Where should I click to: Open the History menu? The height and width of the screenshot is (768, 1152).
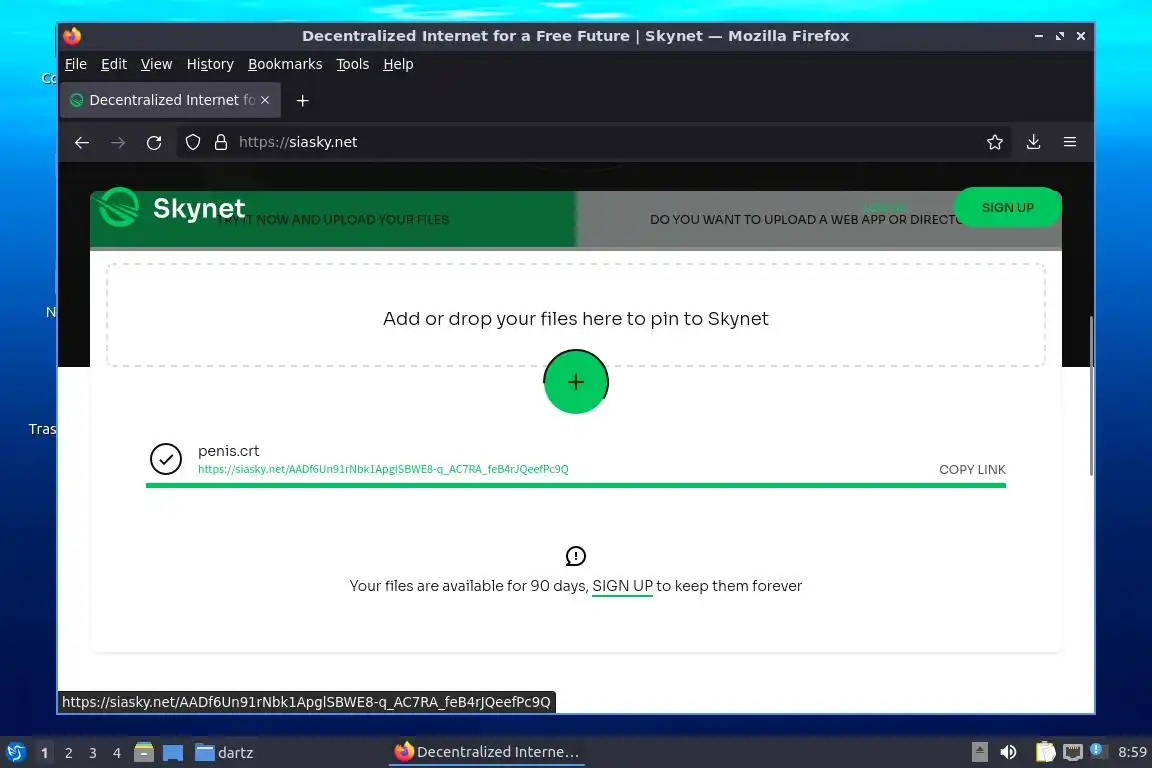[x=210, y=64]
